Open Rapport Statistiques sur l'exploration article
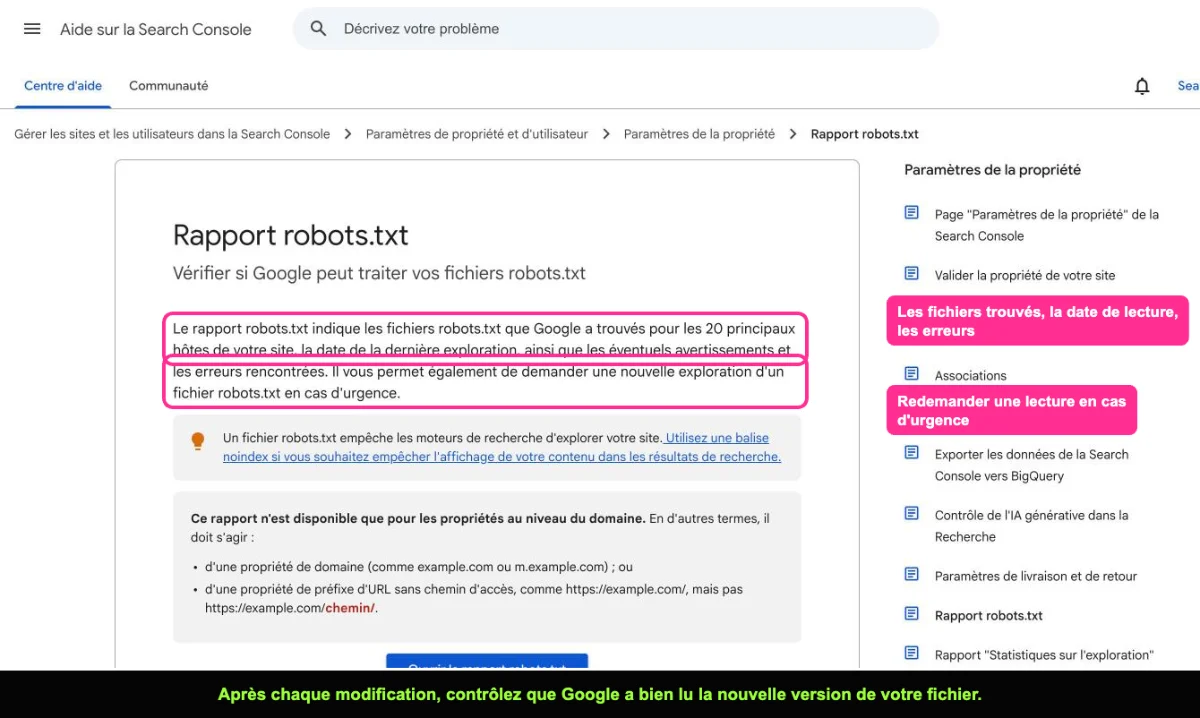 (1044, 655)
